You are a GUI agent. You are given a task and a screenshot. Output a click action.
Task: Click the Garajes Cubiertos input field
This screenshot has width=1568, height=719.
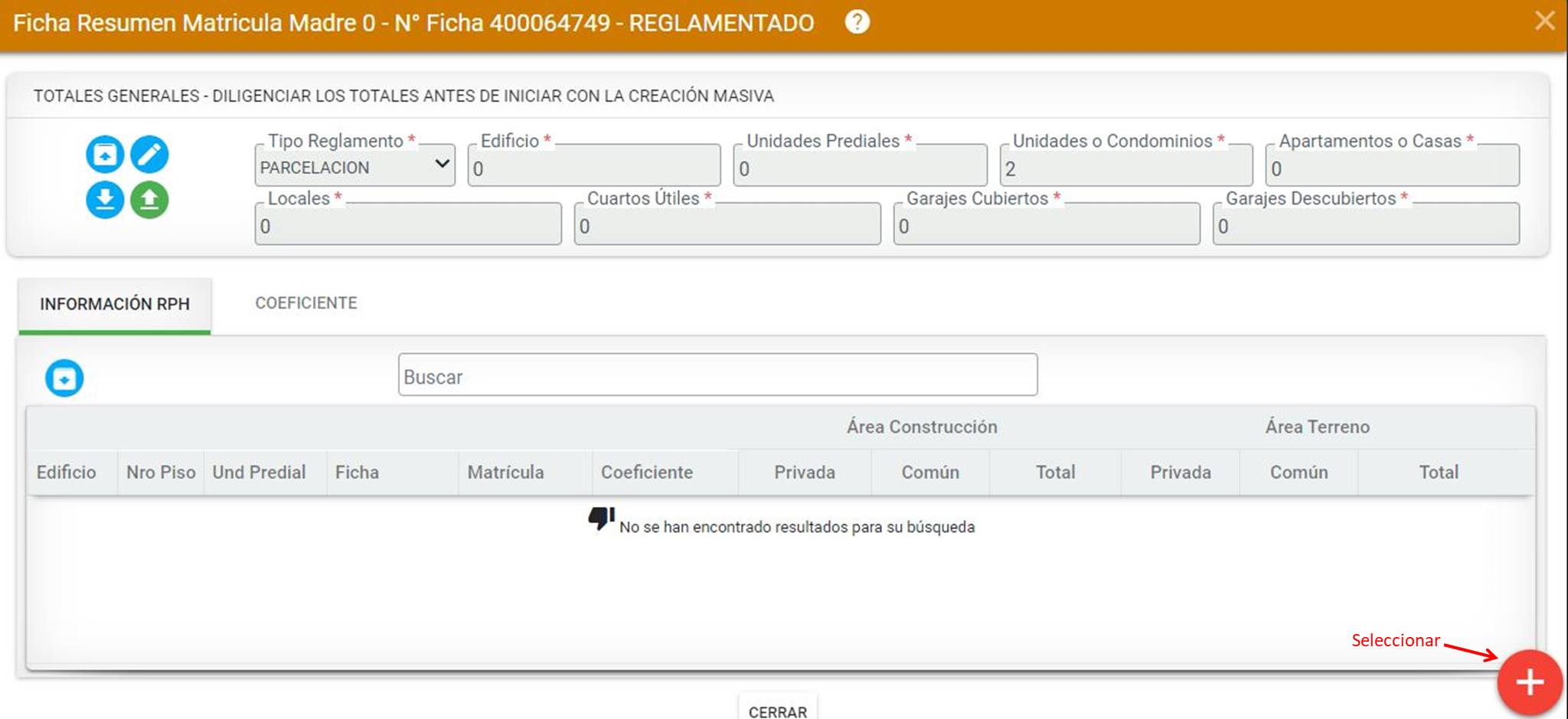1047,225
